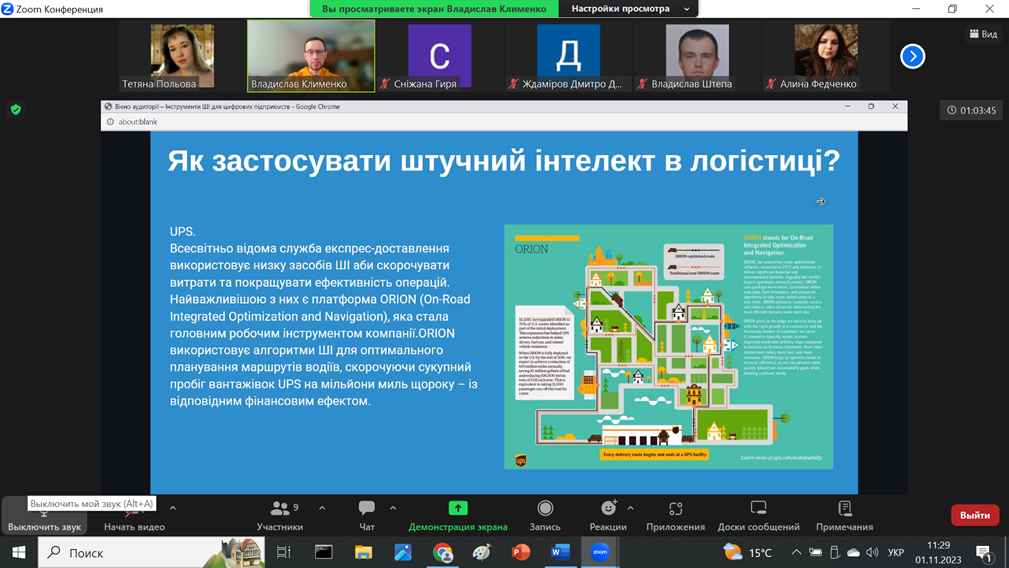Viewport: 1009px width, 568px height.
Task: Click the slide title about штучний інтелект
Action: point(504,161)
